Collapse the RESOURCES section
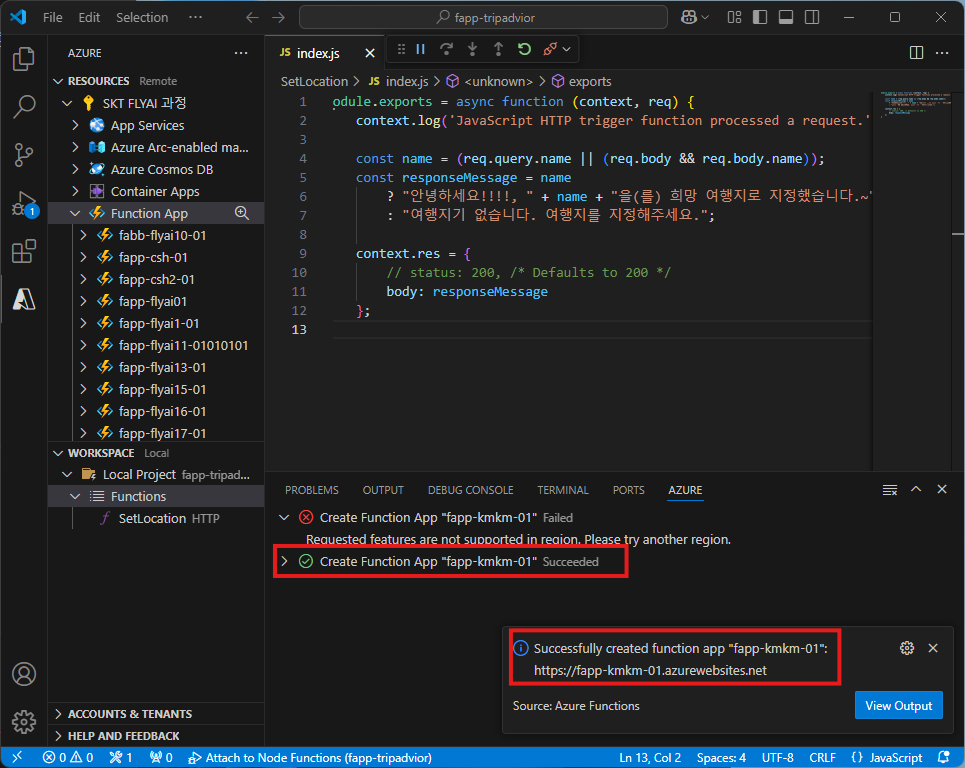This screenshot has height=768, width=965. click(58, 81)
